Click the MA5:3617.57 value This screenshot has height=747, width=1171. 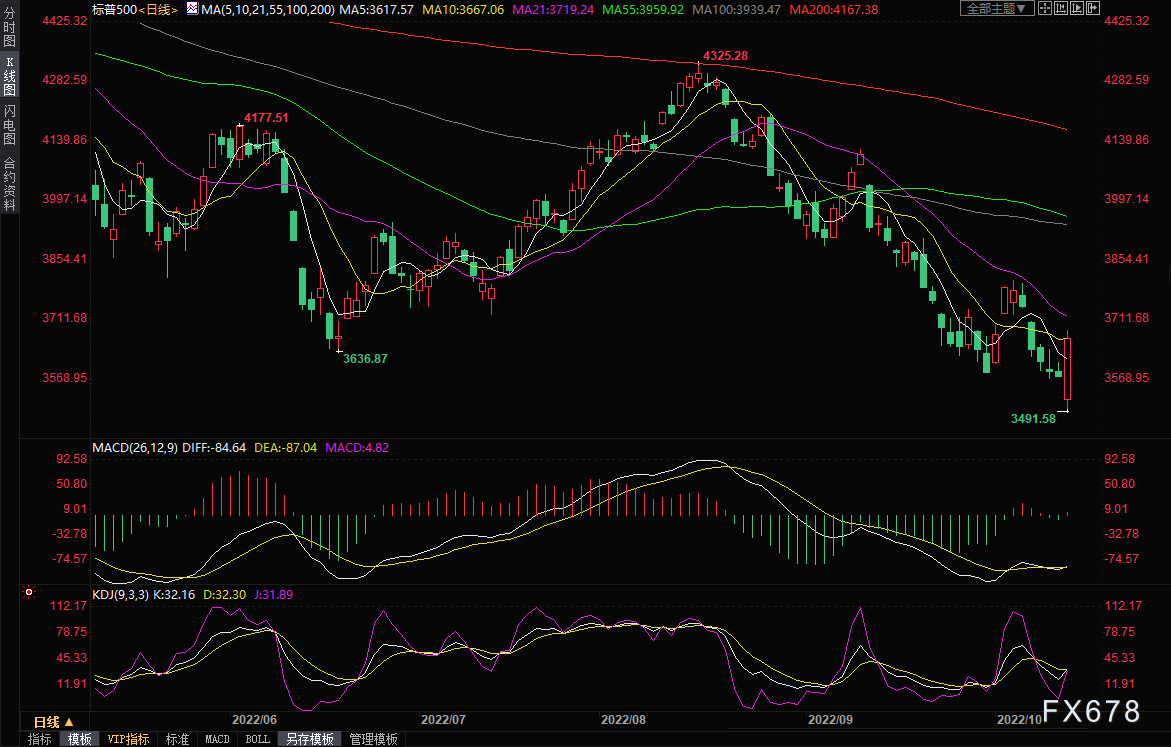click(376, 10)
